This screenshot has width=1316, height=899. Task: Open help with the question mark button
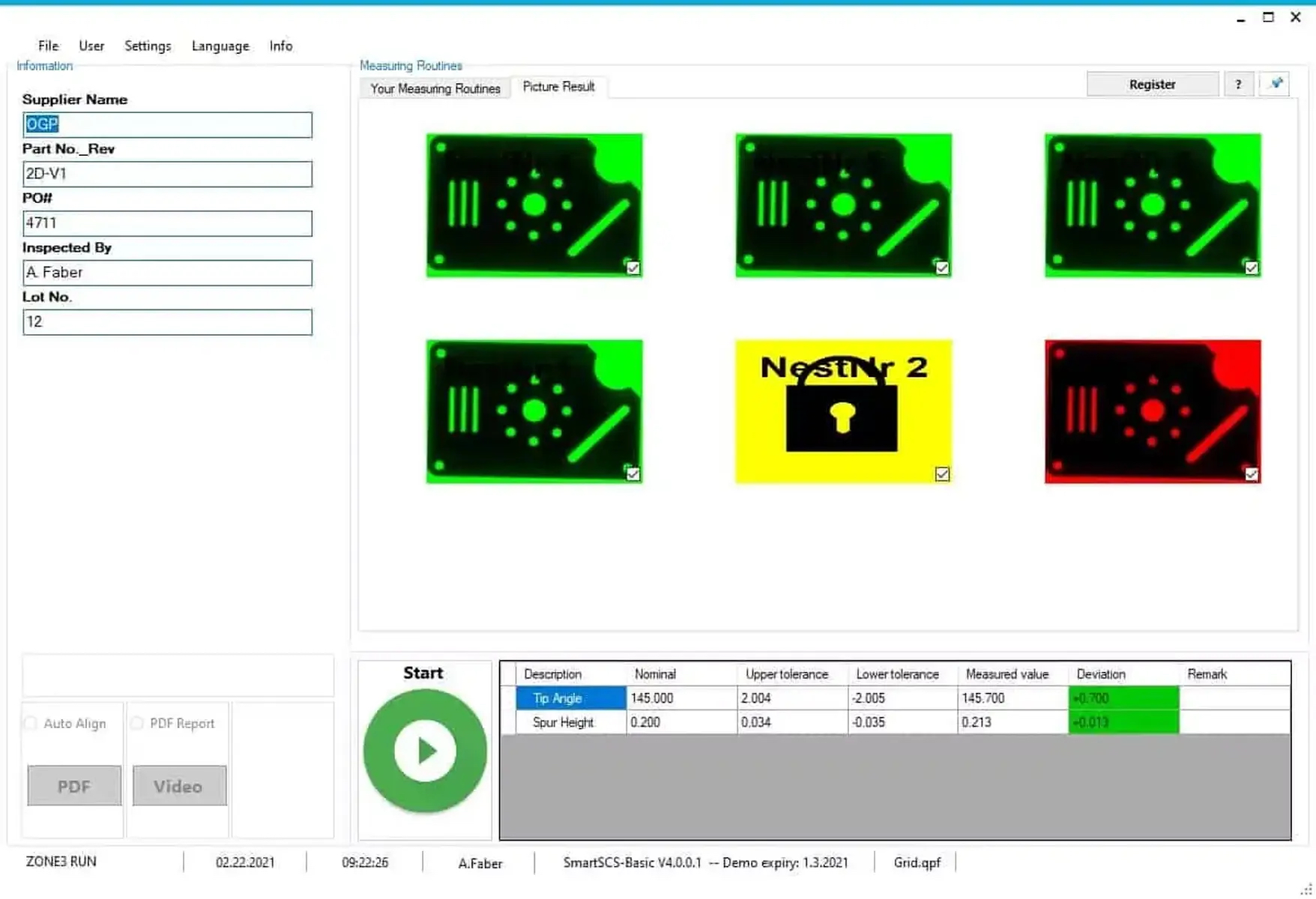pyautogui.click(x=1238, y=85)
